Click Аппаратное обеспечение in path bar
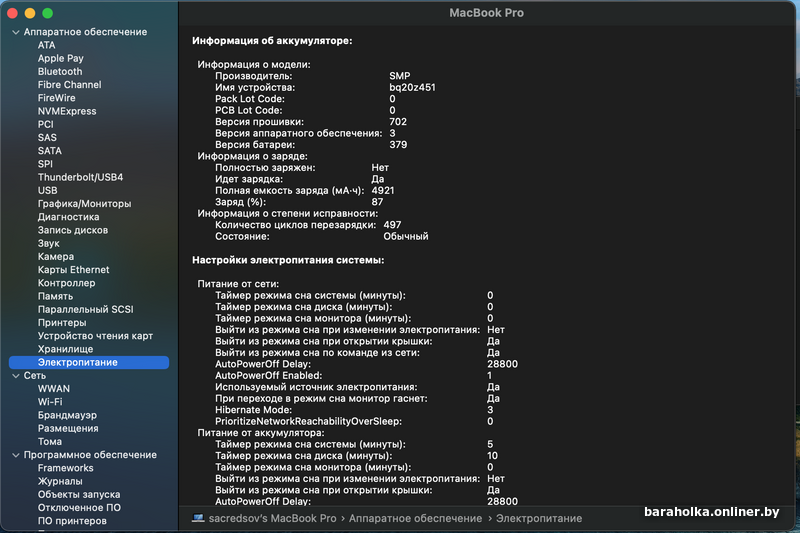 coord(415,519)
